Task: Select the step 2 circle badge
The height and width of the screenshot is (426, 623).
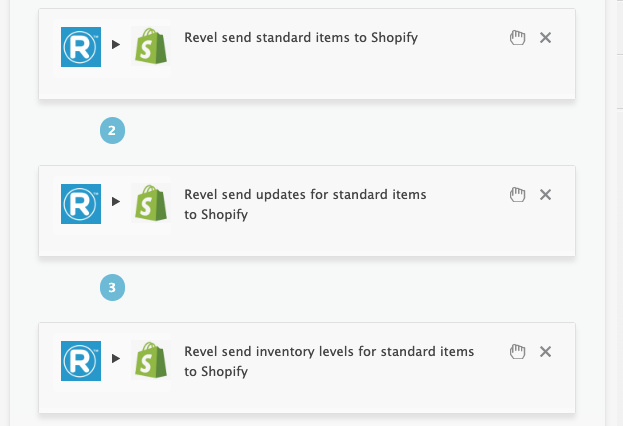Action: click(112, 130)
